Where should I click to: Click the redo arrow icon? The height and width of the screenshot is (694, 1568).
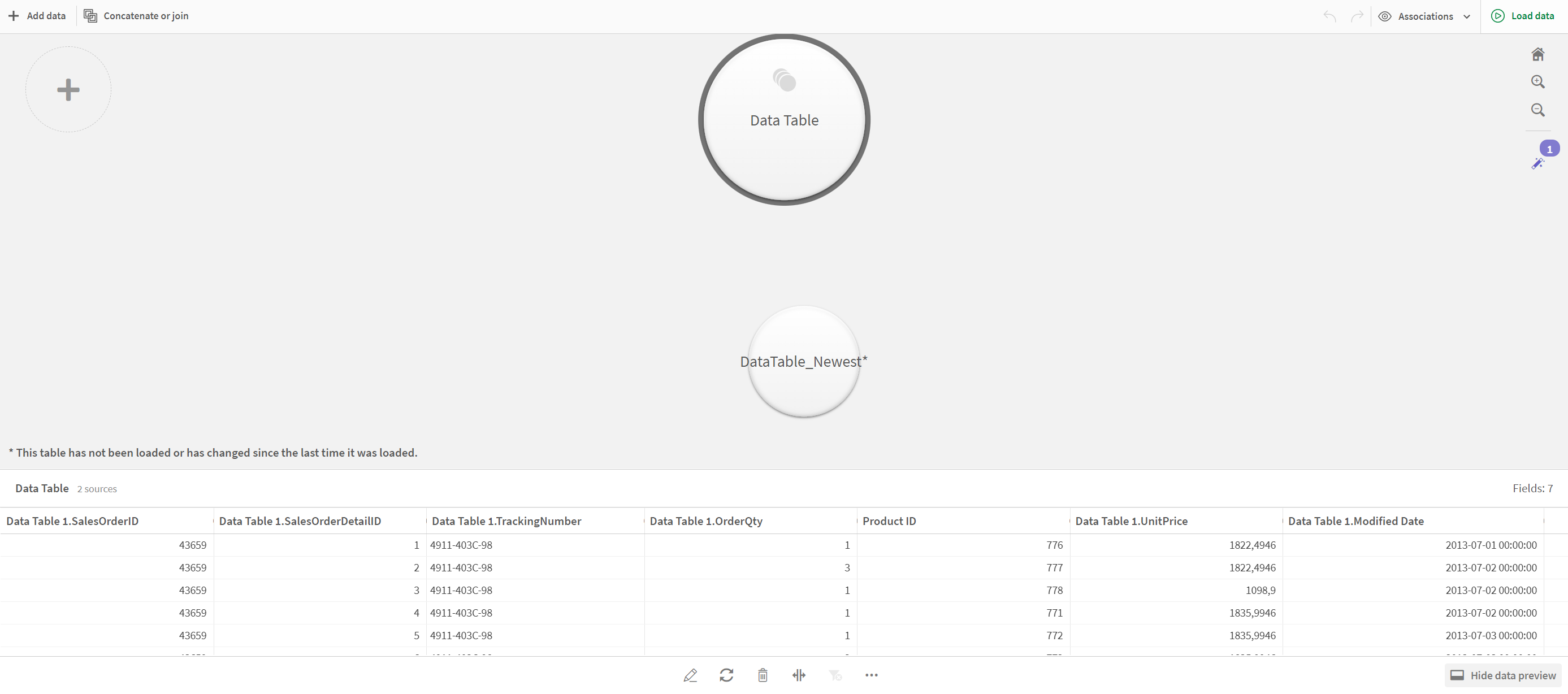tap(1357, 15)
